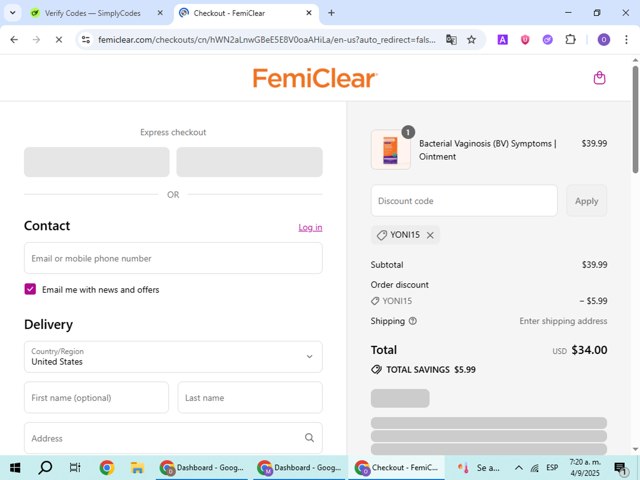Click the TOTAL SAVINGS $5.99 text
This screenshot has width=640, height=480.
click(431, 370)
